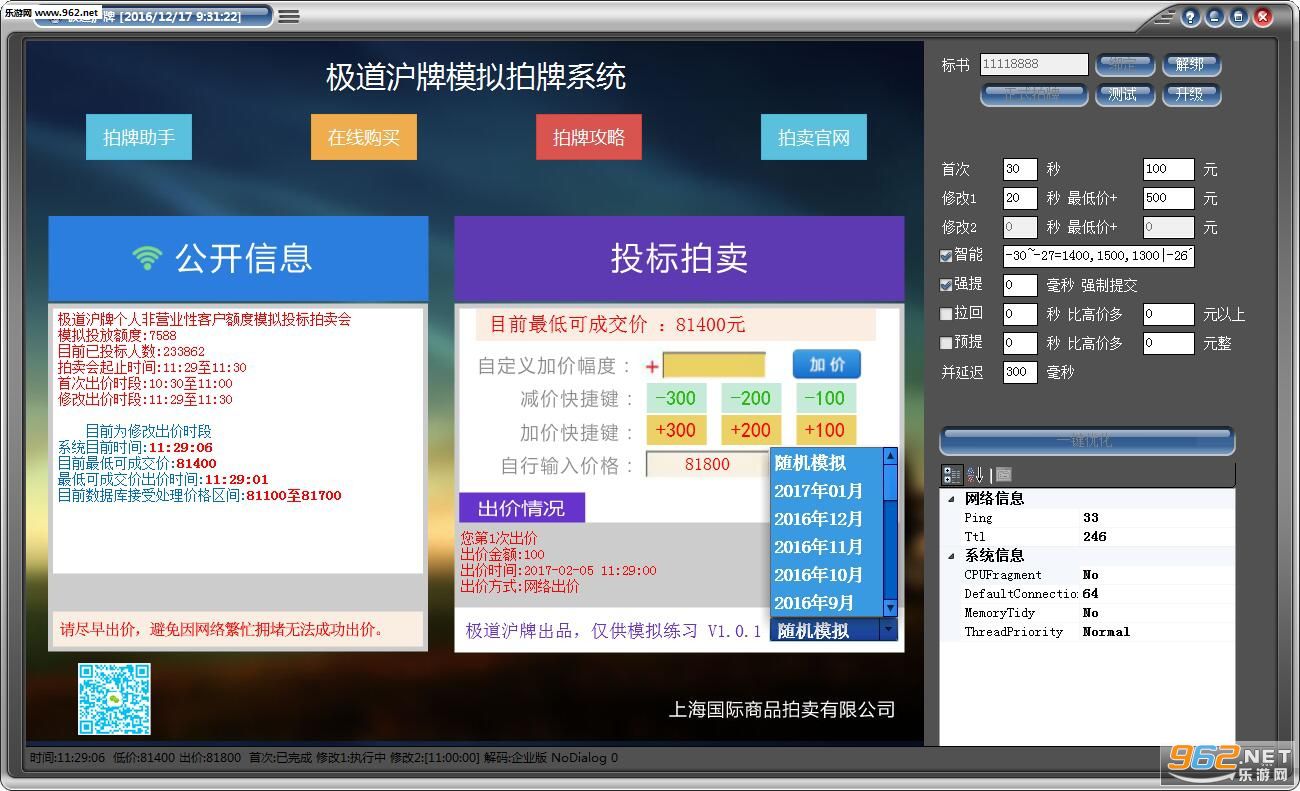Choose 2016年12月 from the list
This screenshot has width=1300, height=791.
tap(826, 519)
